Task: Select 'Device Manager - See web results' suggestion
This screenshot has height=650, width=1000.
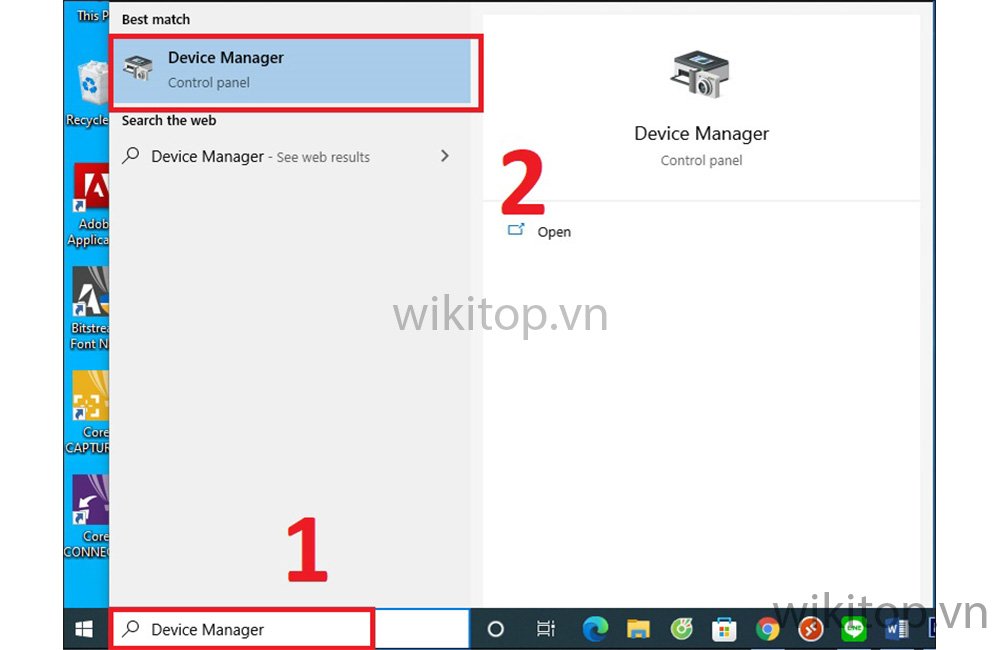Action: pos(260,157)
